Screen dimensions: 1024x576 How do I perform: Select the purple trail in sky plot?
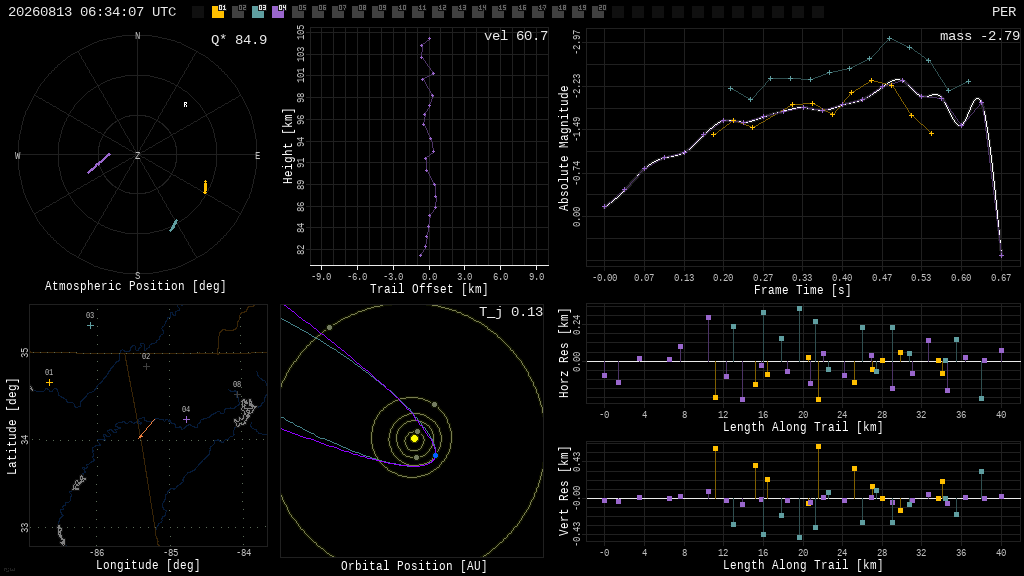click(x=99, y=163)
